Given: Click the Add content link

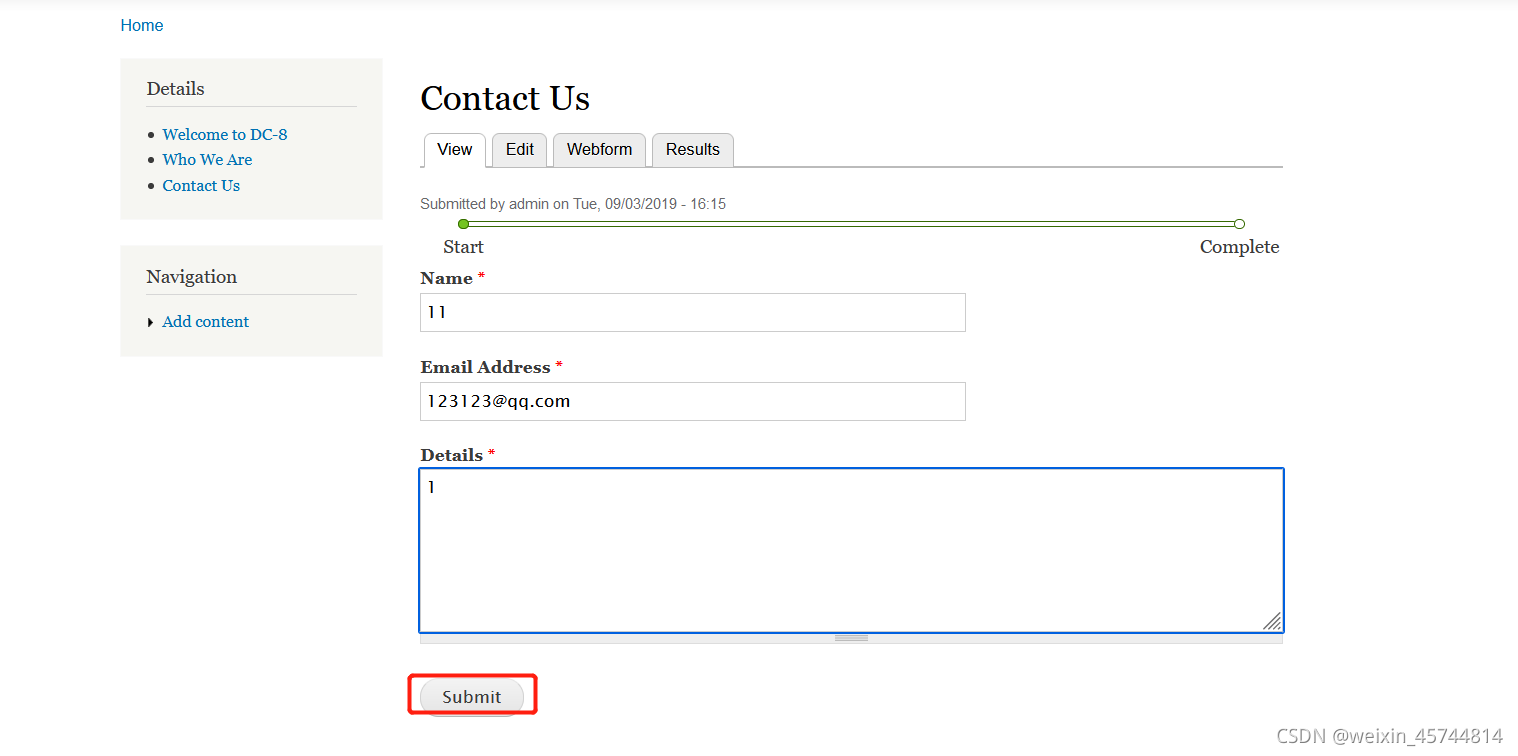Looking at the screenshot, I should tap(205, 322).
